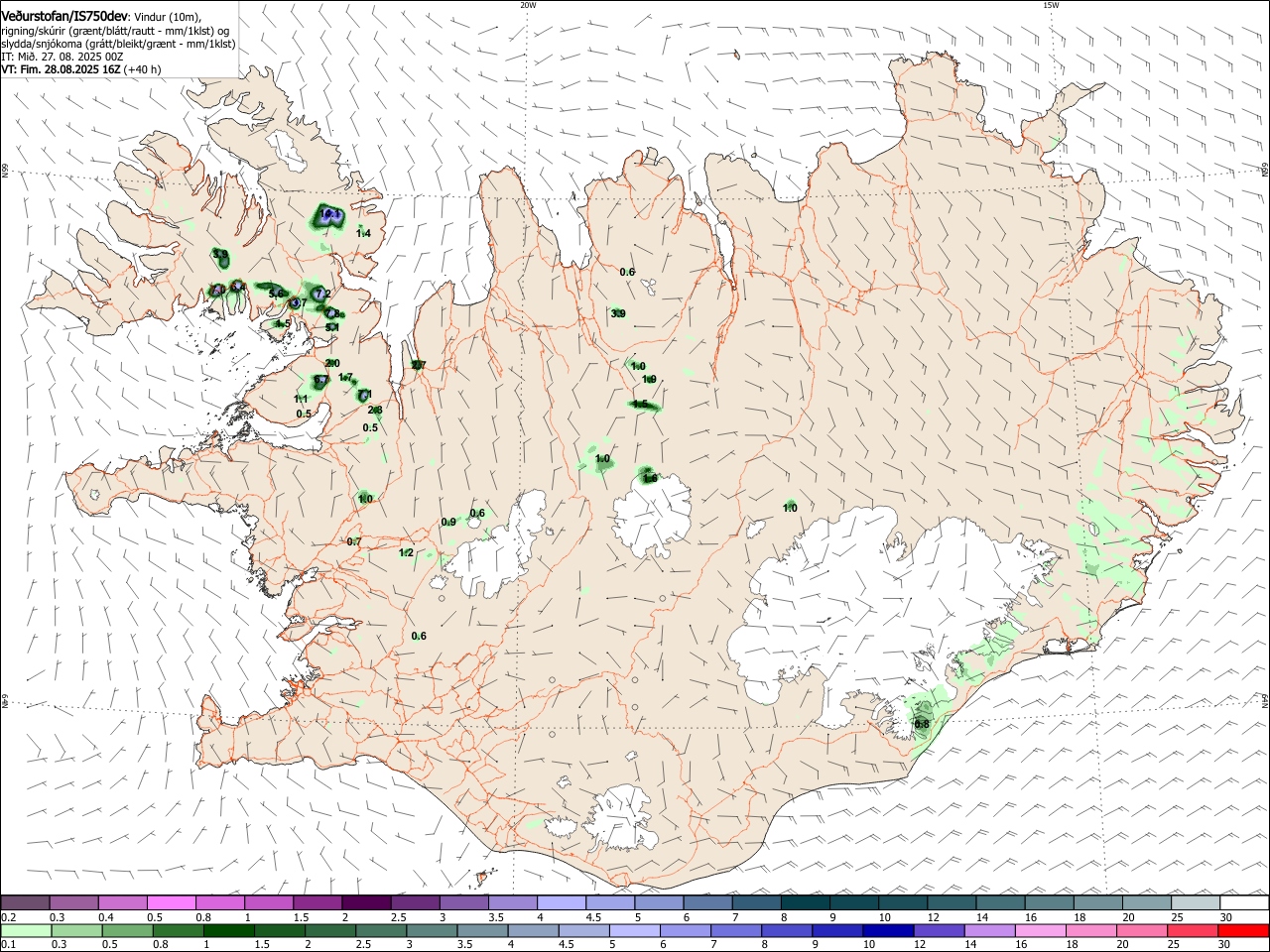Click the '(+40 h)' forecast offset text
This screenshot has width=1270, height=952.
click(142, 69)
